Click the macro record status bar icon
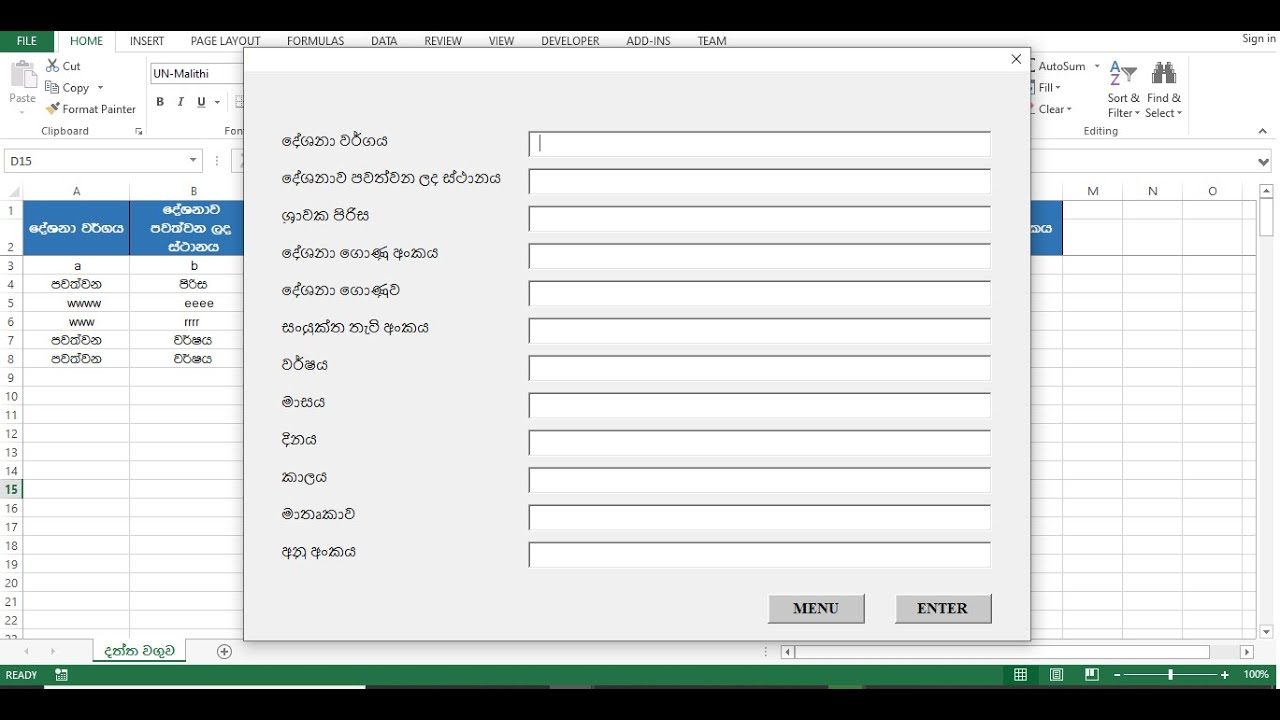The width and height of the screenshot is (1280, 720). pos(62,675)
